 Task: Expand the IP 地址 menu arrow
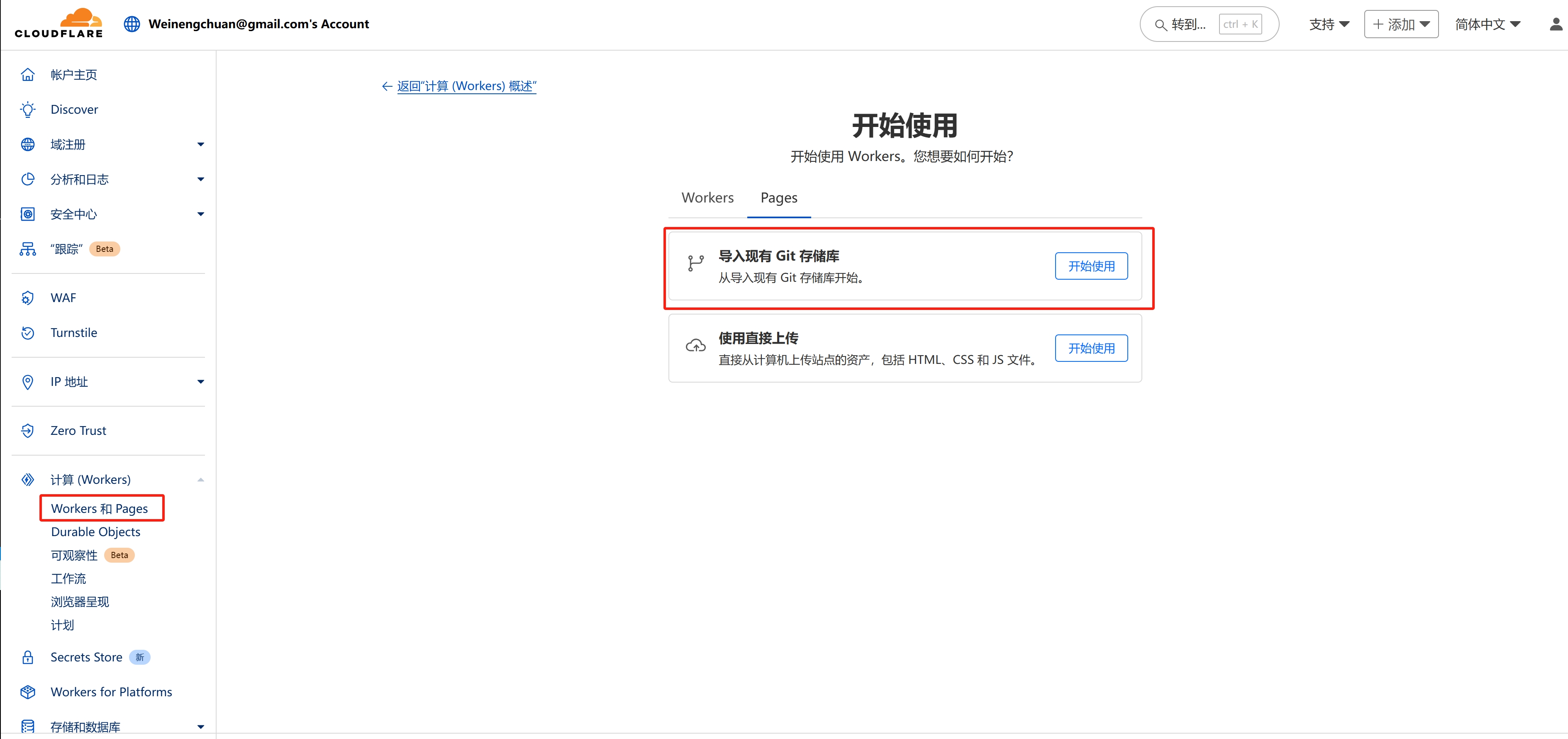click(201, 382)
